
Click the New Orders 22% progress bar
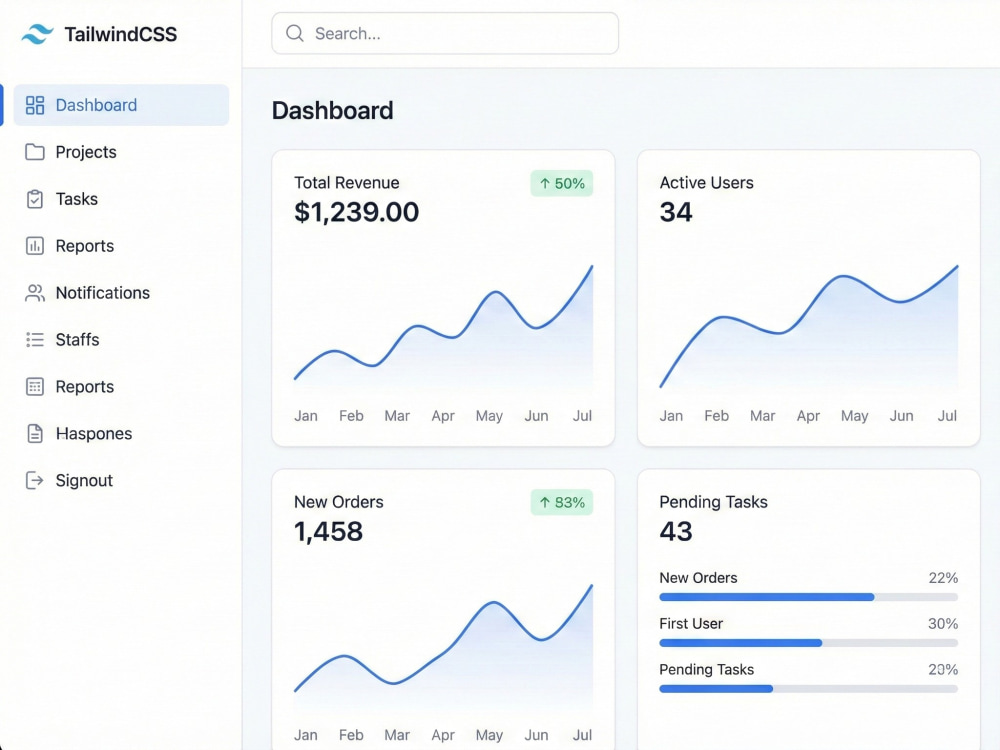pyautogui.click(x=809, y=597)
